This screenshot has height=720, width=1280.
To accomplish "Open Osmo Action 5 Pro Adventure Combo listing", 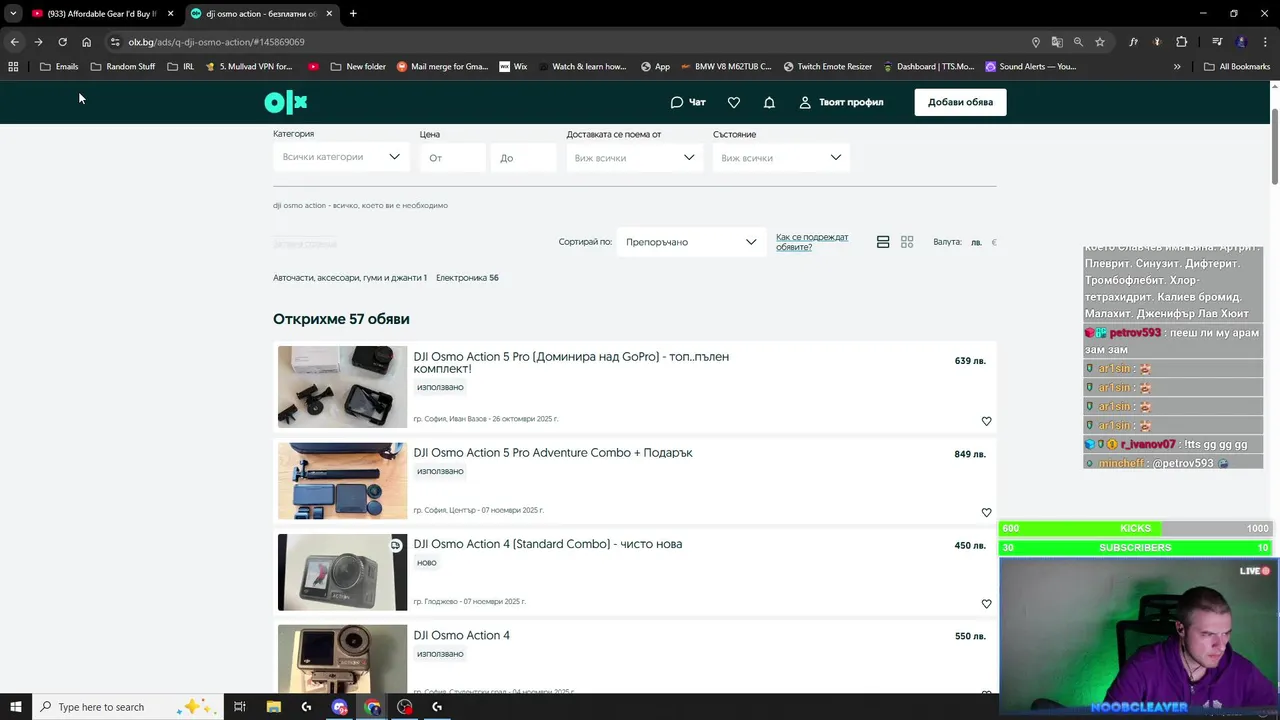I will (553, 453).
